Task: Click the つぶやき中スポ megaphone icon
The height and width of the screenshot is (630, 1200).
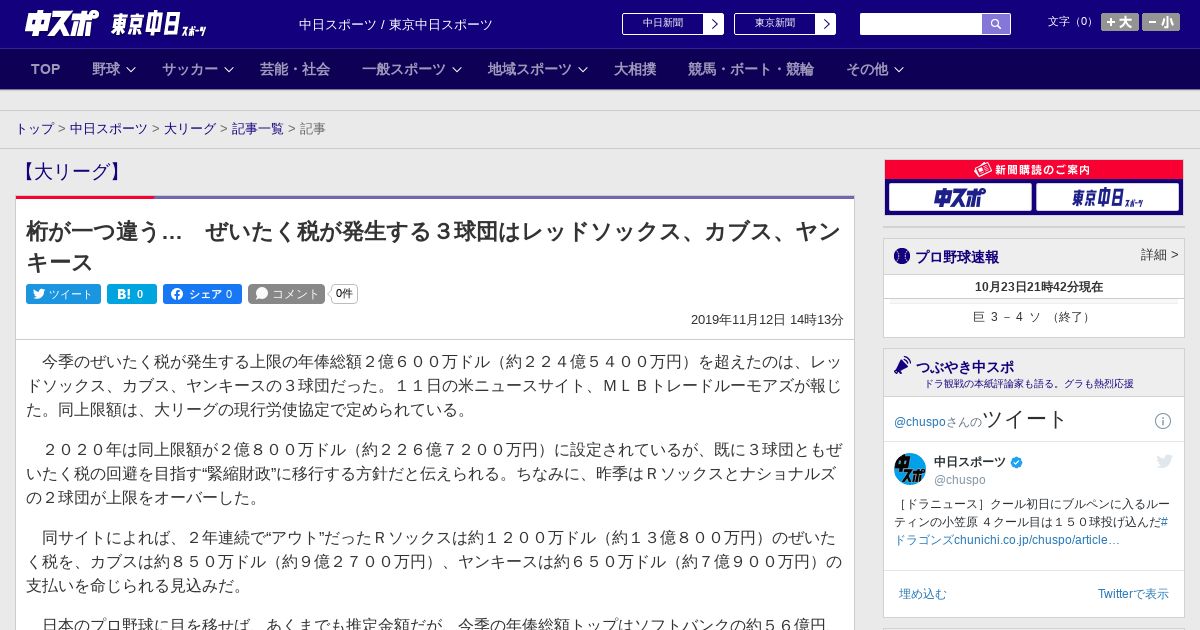Action: coord(902,366)
